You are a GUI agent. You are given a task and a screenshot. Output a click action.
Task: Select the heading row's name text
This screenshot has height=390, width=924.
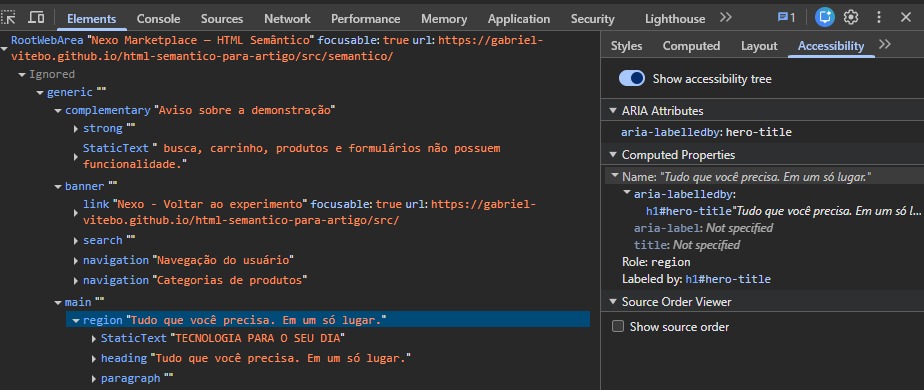[x=280, y=358]
